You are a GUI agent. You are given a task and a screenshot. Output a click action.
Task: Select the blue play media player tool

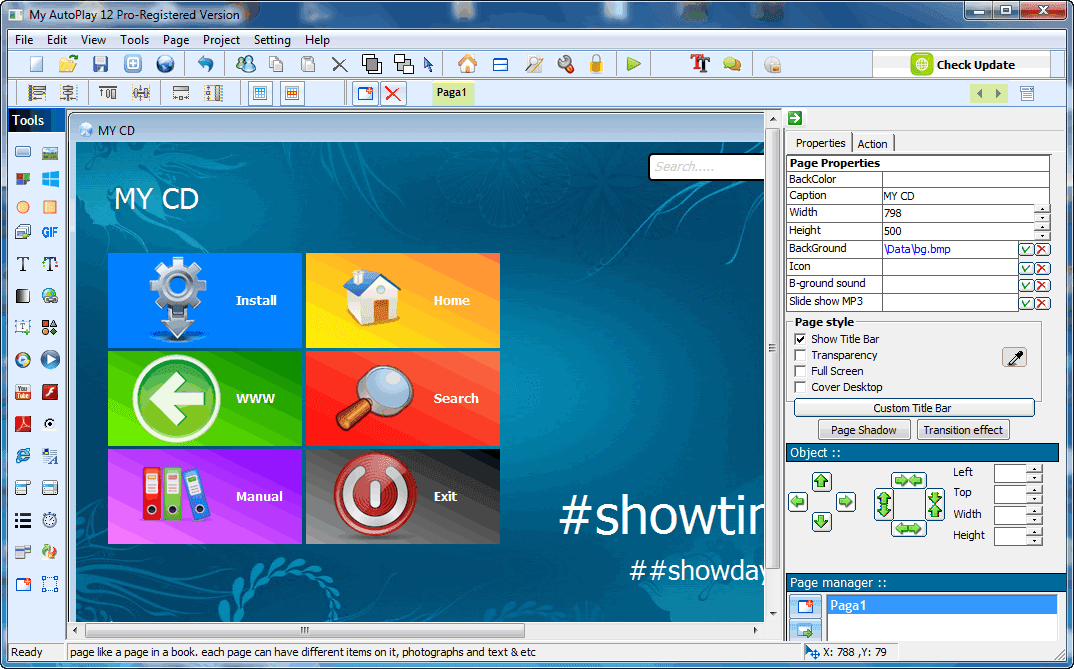pos(49,359)
